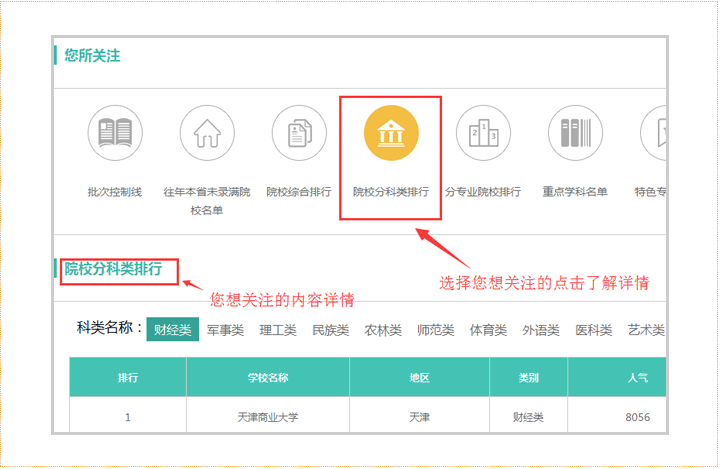Open the 分专业院校排行 podium icon

[483, 133]
